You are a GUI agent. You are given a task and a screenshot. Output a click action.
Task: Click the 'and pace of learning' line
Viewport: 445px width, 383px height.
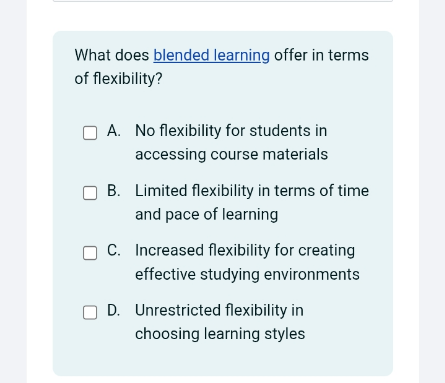tap(206, 215)
